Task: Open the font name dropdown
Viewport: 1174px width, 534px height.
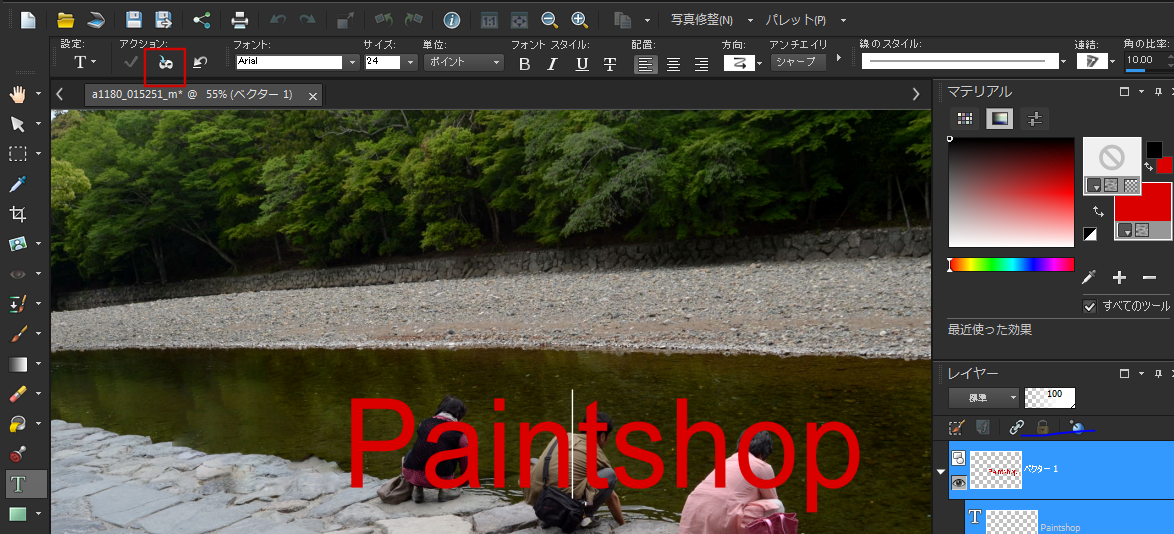Action: 353,63
